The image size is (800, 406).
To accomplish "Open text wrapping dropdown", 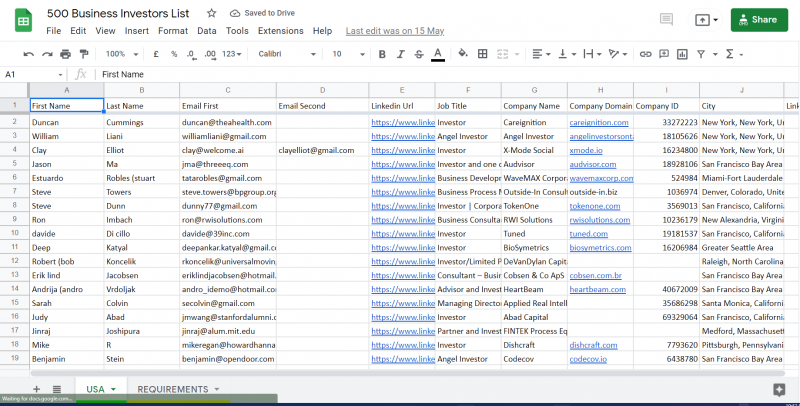I will click(x=592, y=54).
